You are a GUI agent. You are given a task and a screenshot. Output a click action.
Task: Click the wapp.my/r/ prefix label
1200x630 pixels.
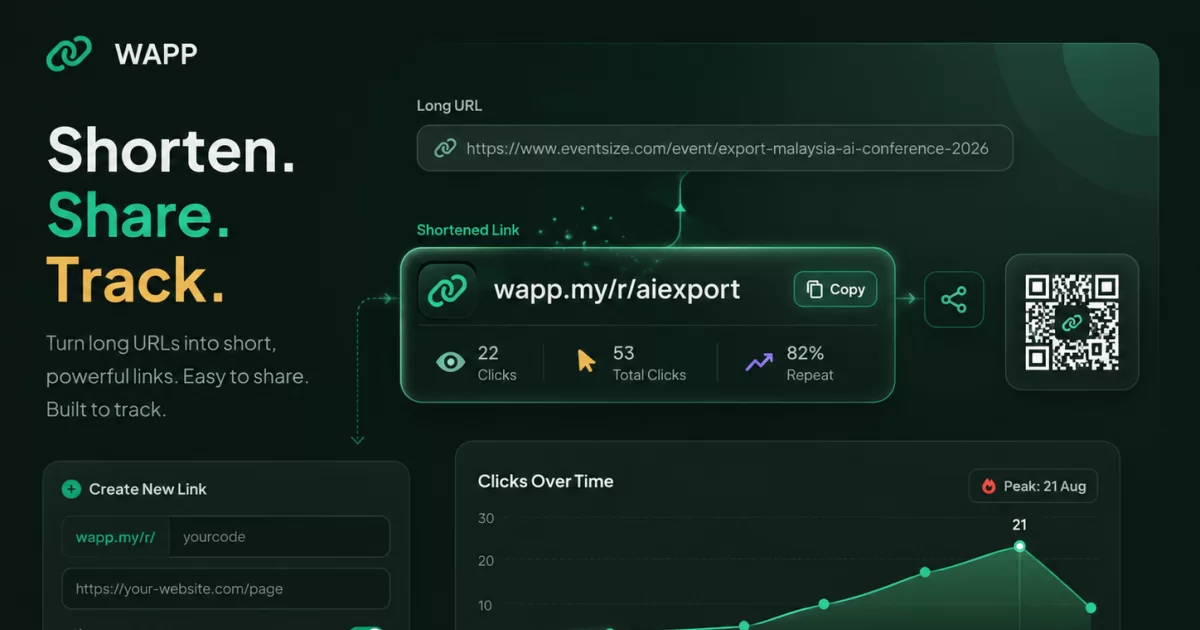click(x=115, y=537)
